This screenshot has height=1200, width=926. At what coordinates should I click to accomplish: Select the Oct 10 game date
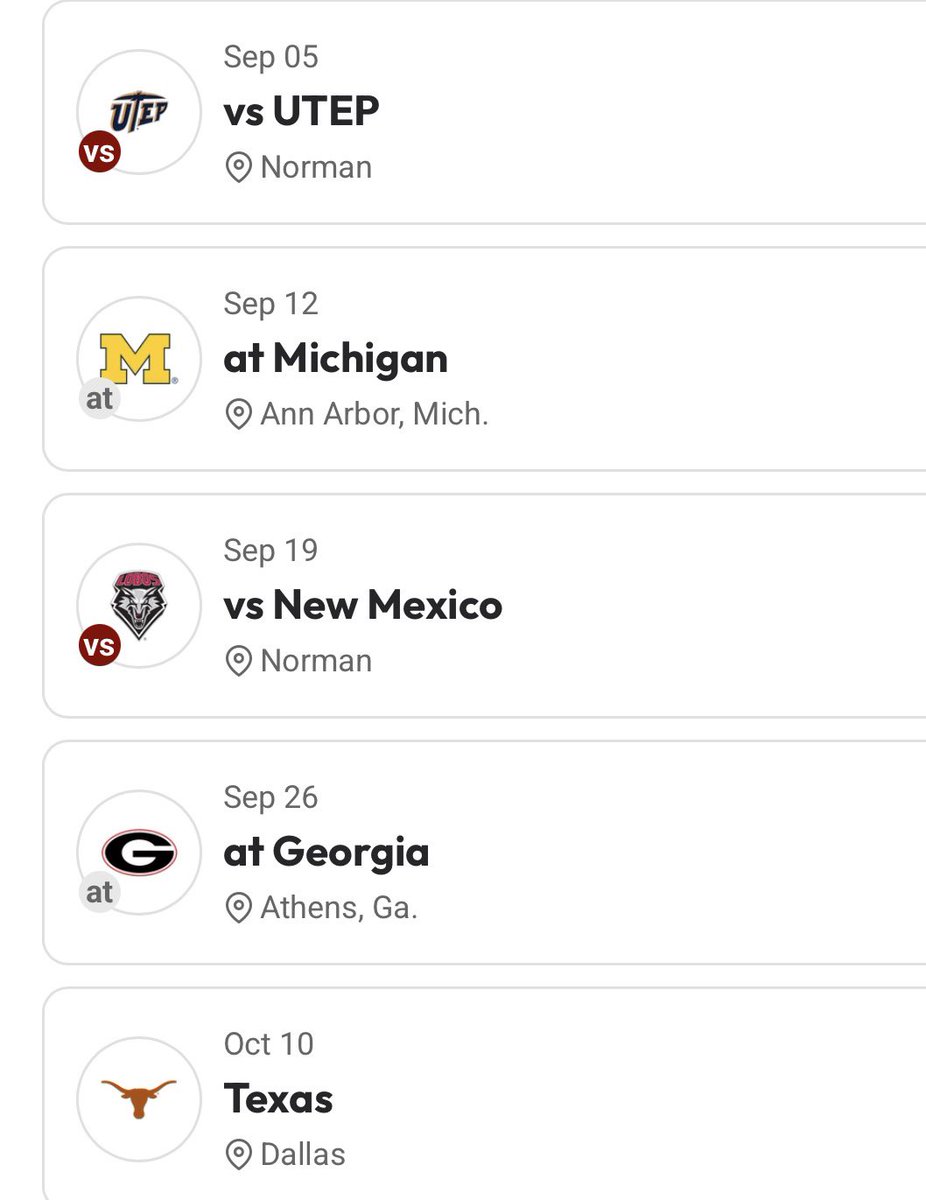tap(269, 1044)
